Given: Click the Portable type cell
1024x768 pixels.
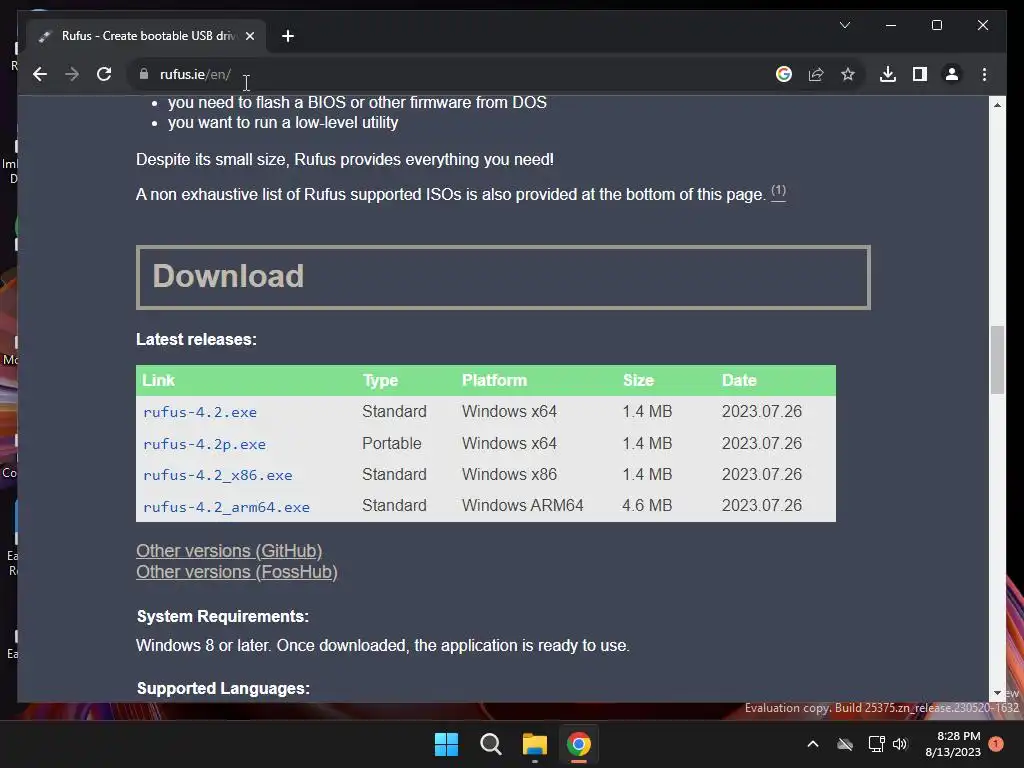Looking at the screenshot, I should tap(392, 443).
